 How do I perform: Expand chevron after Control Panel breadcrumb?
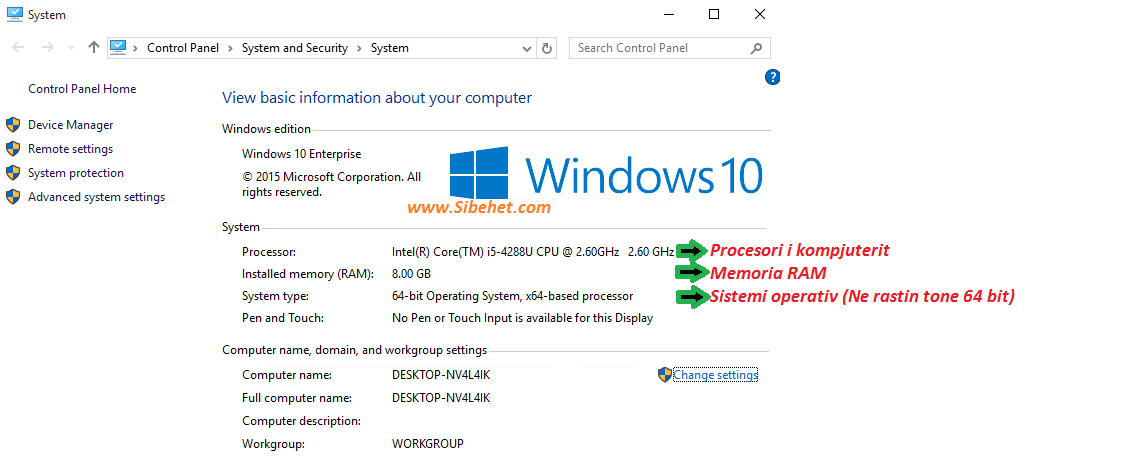[x=230, y=48]
